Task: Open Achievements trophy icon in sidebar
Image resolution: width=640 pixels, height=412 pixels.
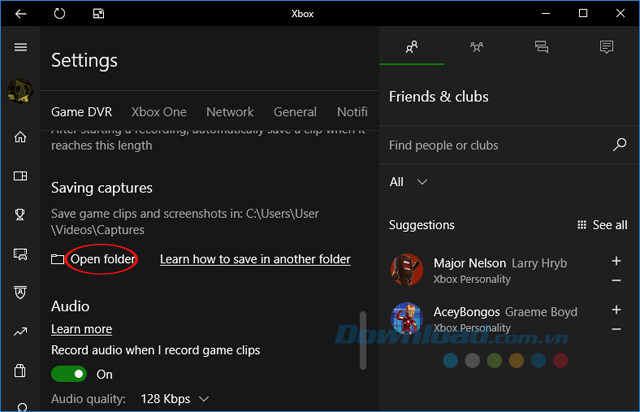Action: 20,215
